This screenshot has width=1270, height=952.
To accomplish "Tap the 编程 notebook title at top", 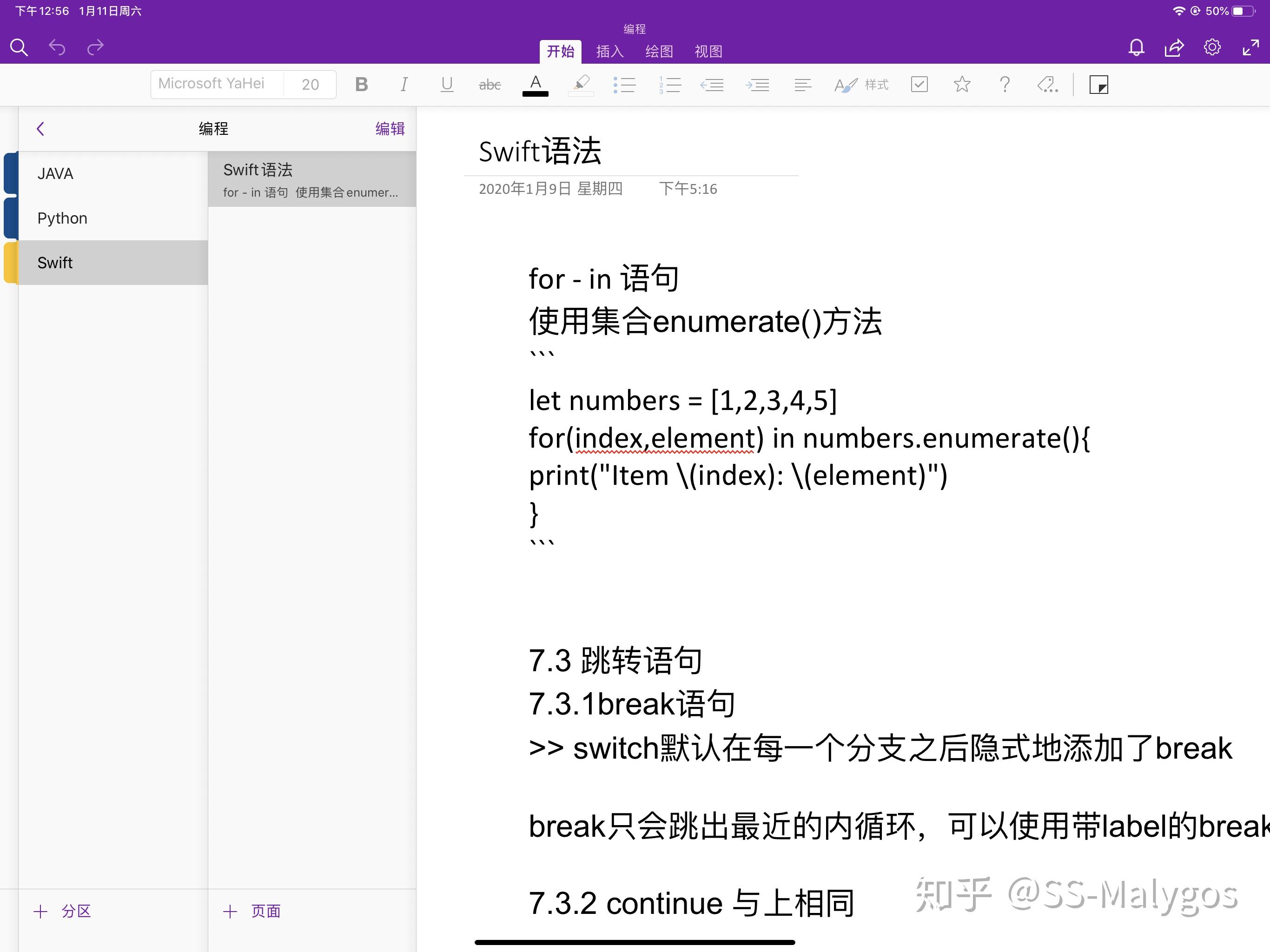I will [x=635, y=29].
